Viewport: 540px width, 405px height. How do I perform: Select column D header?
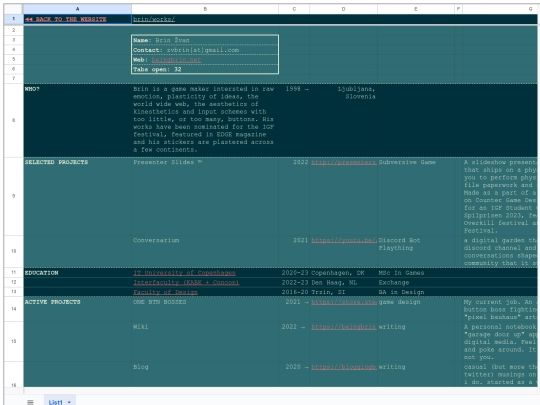coord(343,9)
